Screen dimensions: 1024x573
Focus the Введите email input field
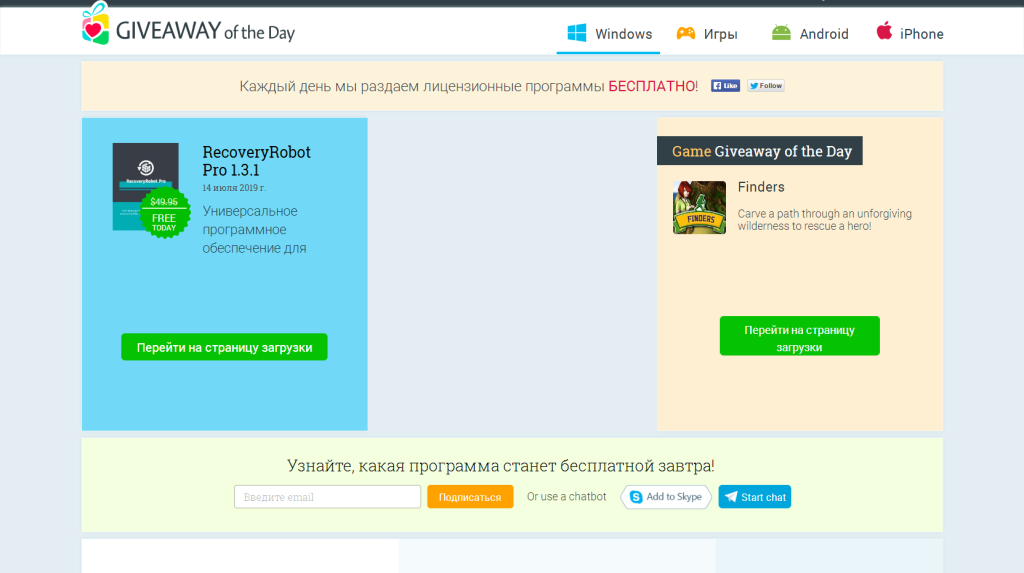tap(327, 497)
